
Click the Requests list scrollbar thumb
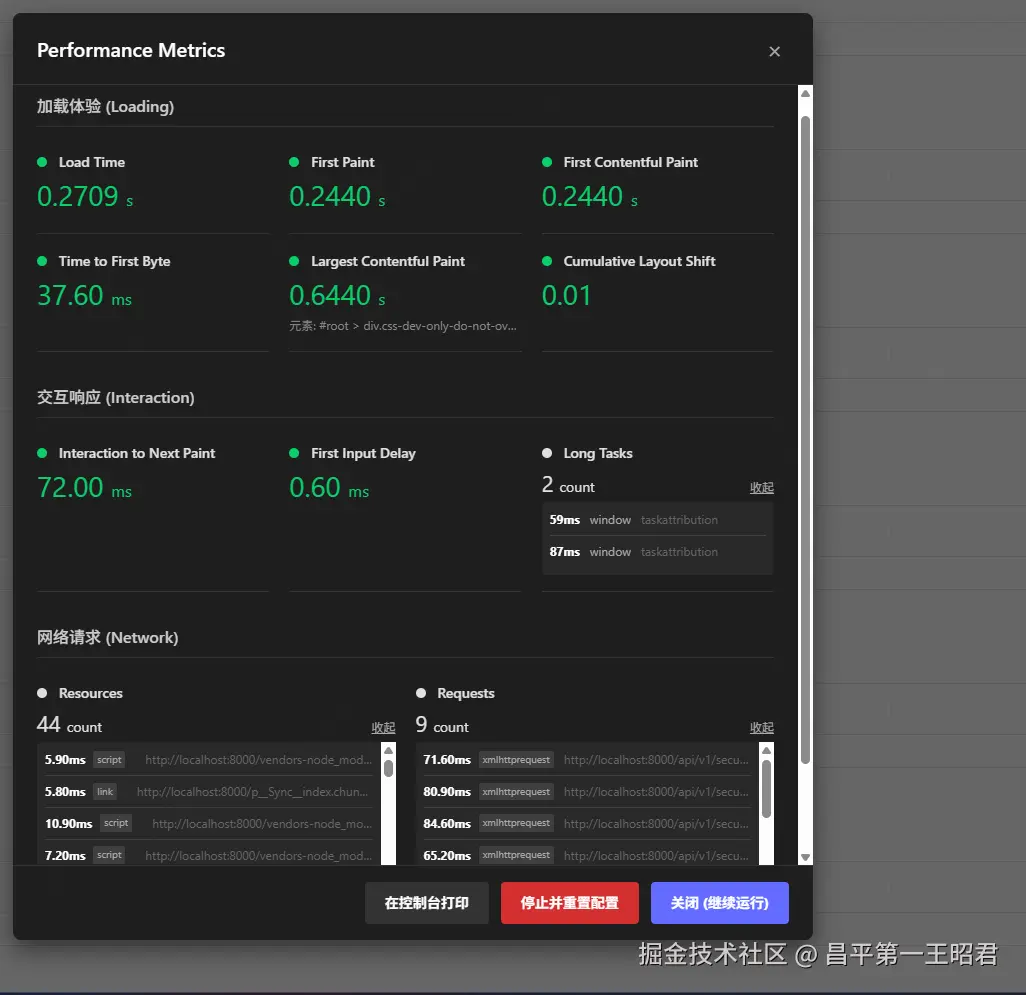click(766, 788)
